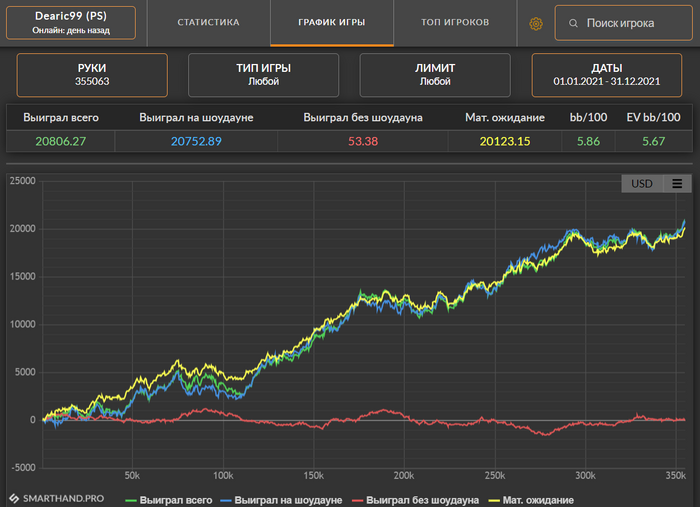Click the USD currency button
This screenshot has height=507, width=700.
(641, 184)
